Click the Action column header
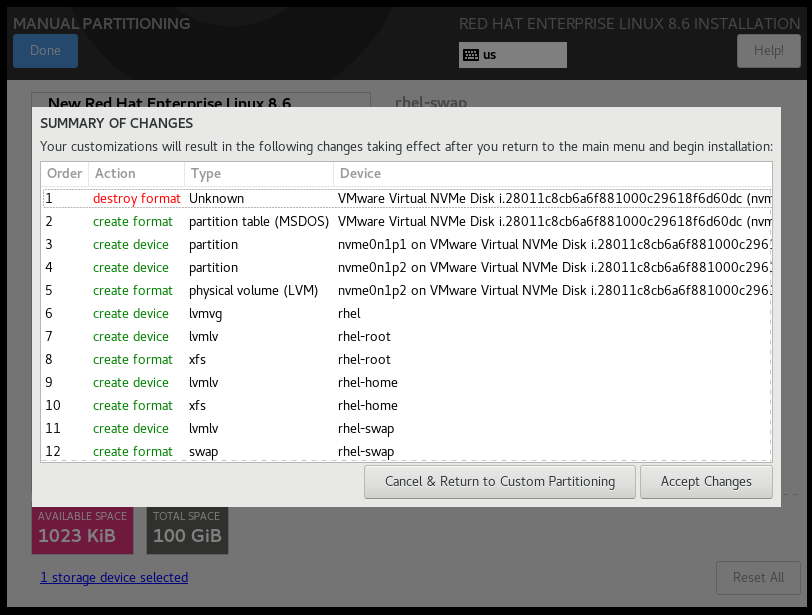Screen dimensions: 812x615 coord(137,173)
